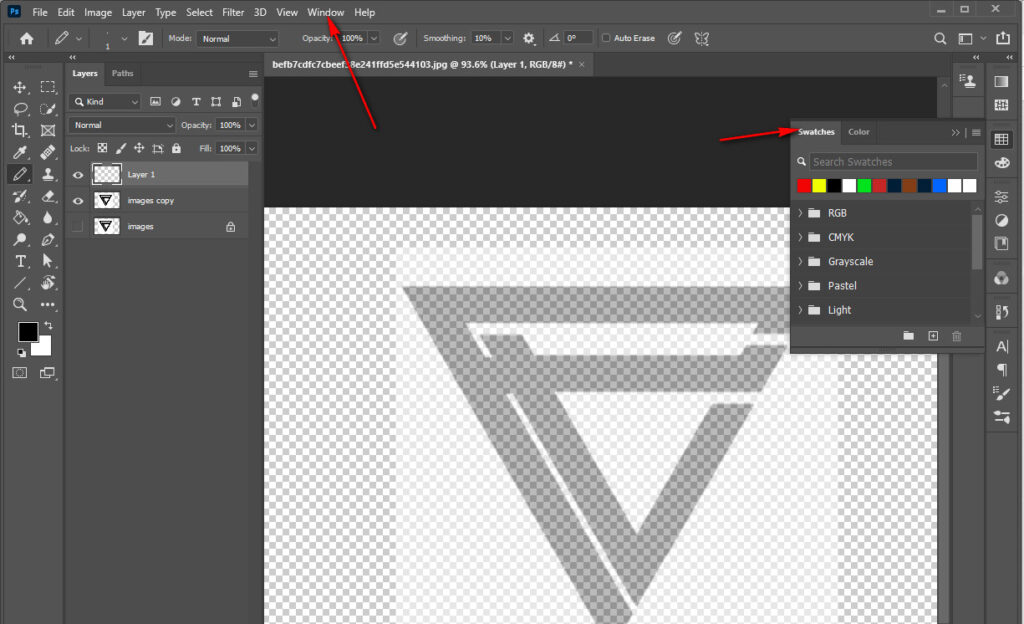Viewport: 1024px width, 624px height.
Task: Select the Zoom tool
Action: point(20,305)
